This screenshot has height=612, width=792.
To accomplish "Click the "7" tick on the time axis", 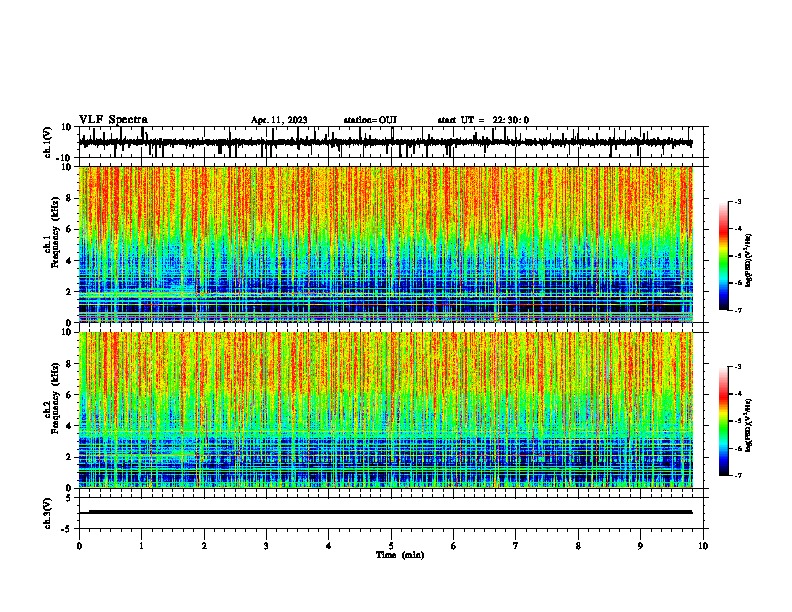I will [516, 546].
